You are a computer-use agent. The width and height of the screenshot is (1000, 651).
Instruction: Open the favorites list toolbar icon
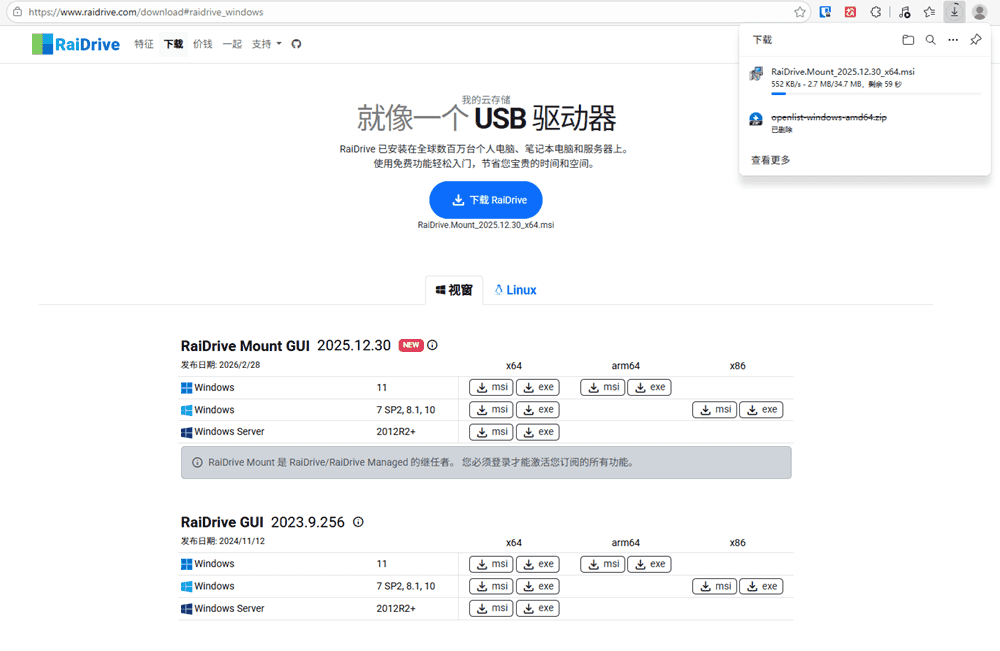(929, 12)
